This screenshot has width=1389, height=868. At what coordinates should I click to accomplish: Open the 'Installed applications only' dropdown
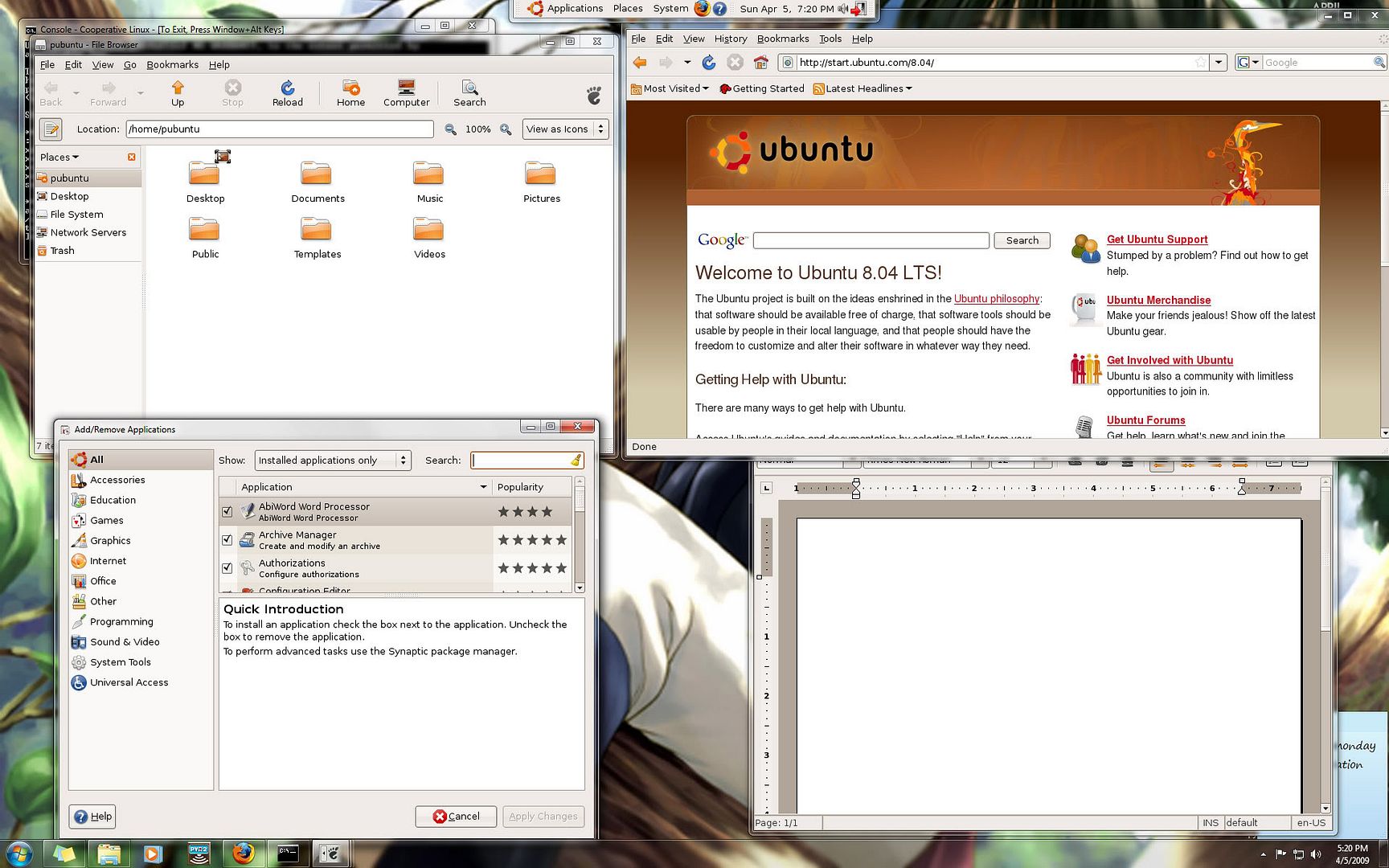click(x=332, y=460)
